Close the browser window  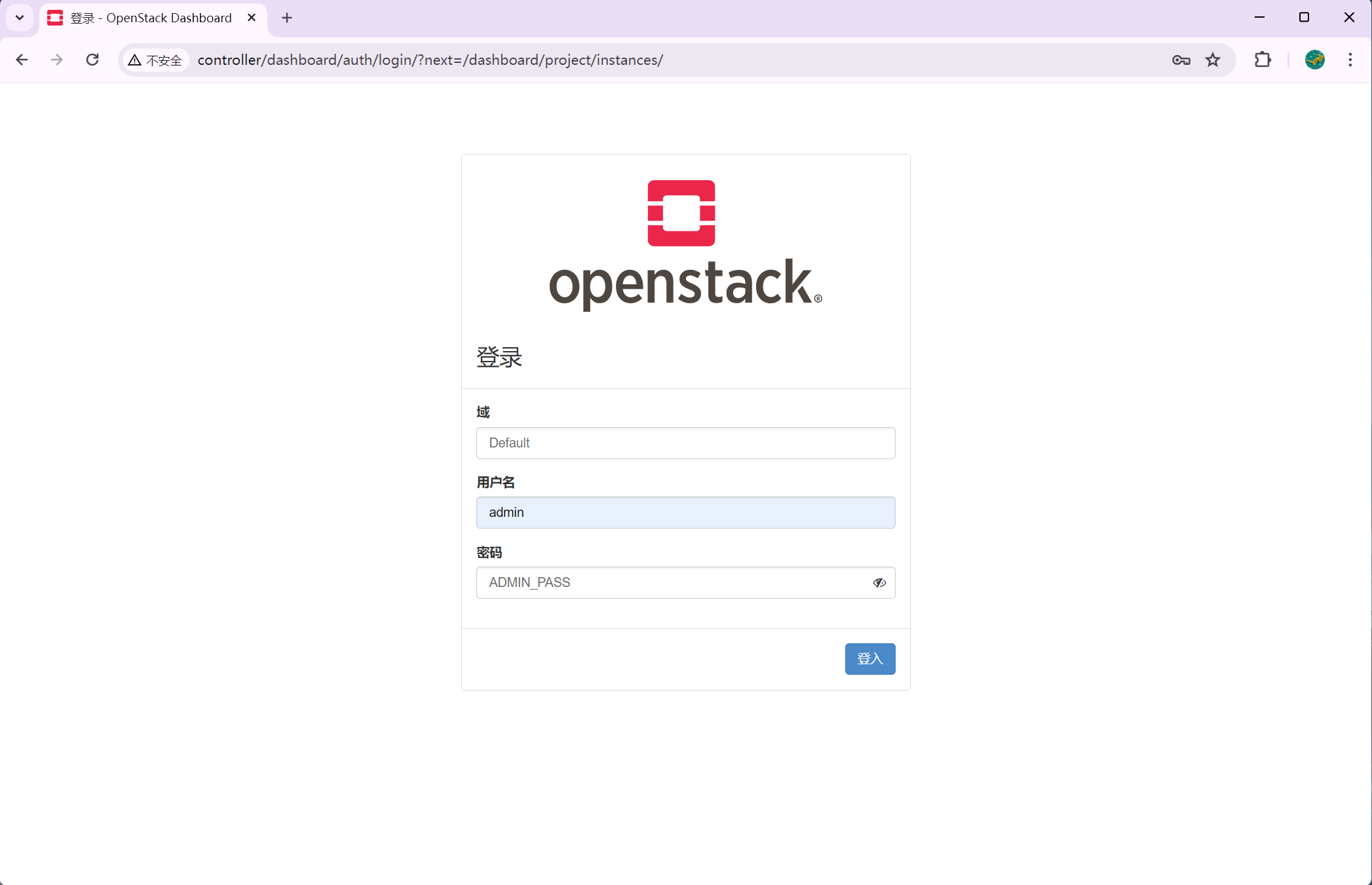pos(1349,18)
